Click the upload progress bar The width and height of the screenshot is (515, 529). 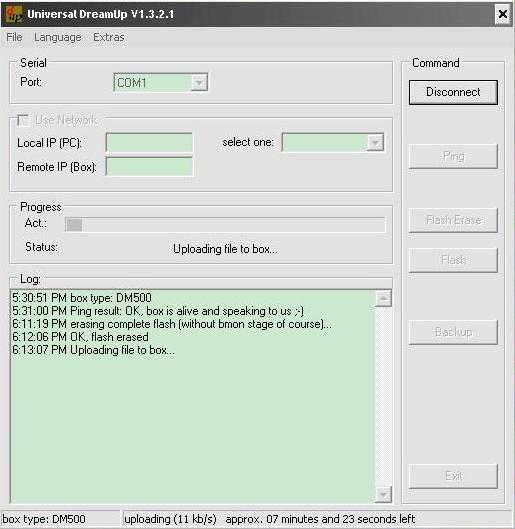[225, 225]
